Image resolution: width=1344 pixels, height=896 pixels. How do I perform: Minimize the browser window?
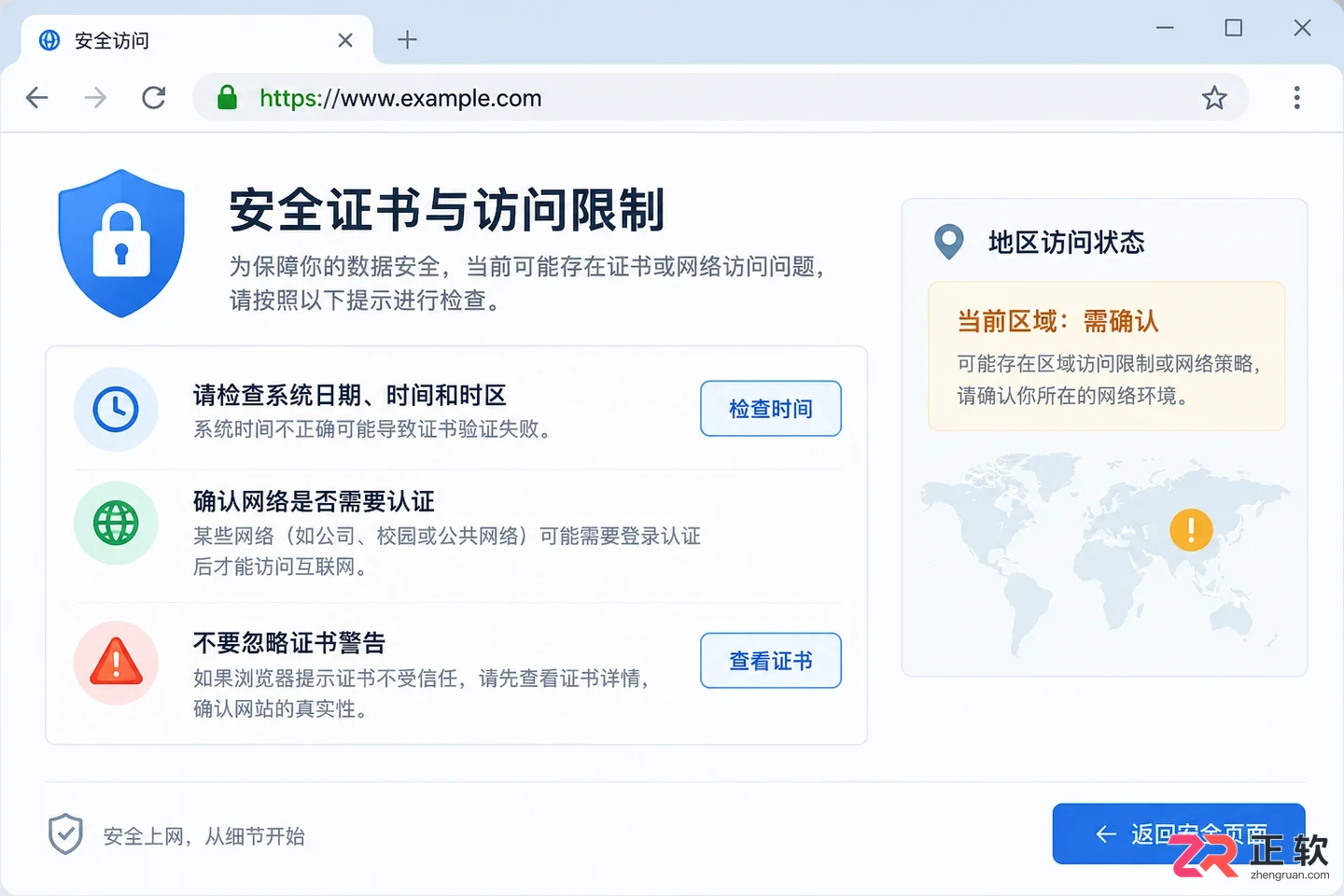point(1165,28)
